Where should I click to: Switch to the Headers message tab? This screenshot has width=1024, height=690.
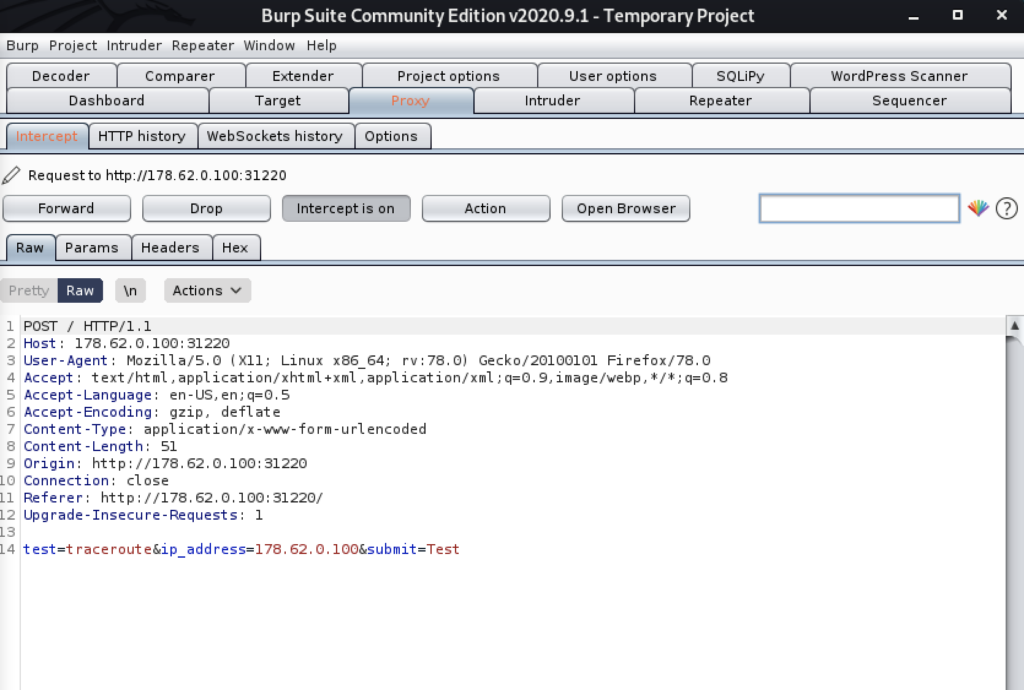coord(170,247)
